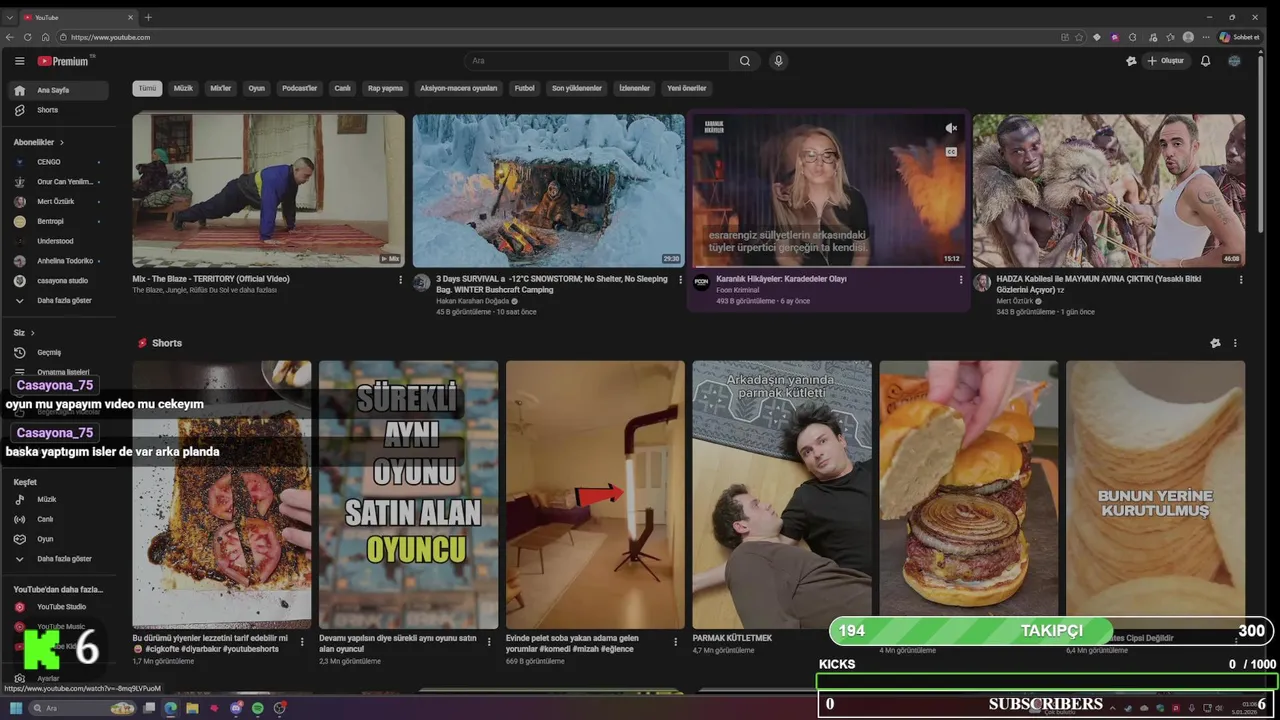The width and height of the screenshot is (1280, 720).
Task: Open options menu for 3 Days SURVIVAL video
Action: tap(681, 280)
